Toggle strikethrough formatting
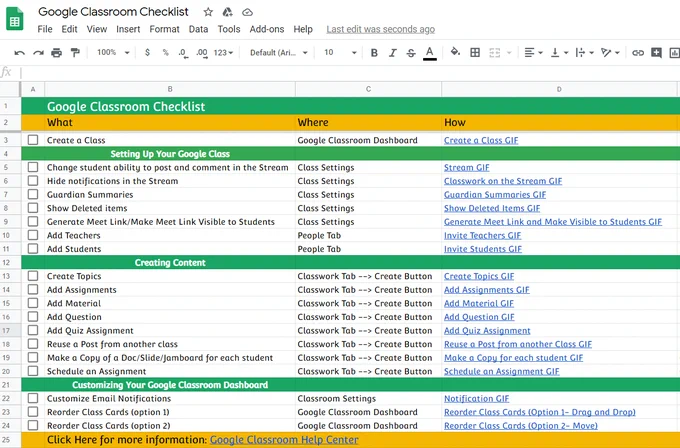680x448 pixels. [x=411, y=53]
